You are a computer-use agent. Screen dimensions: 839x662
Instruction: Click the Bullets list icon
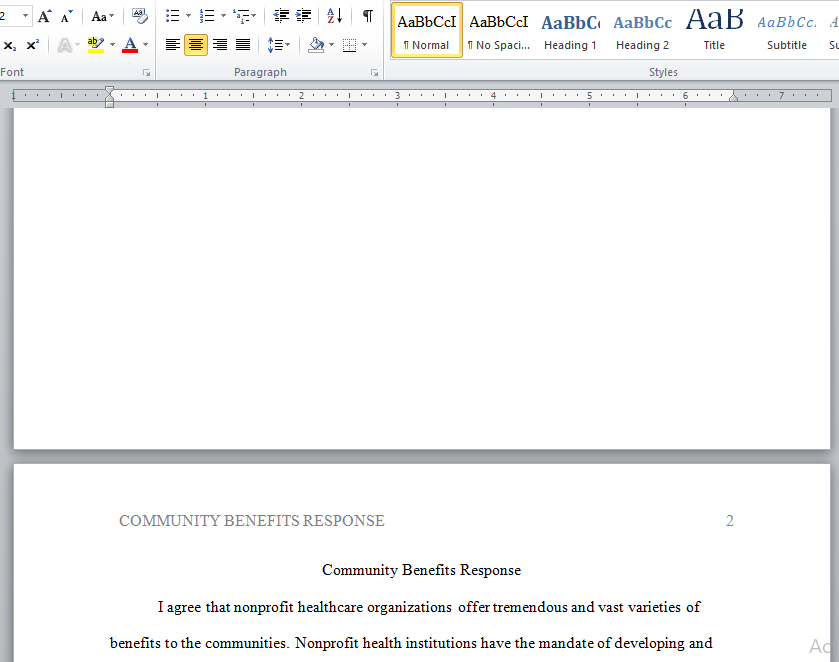[x=172, y=16]
